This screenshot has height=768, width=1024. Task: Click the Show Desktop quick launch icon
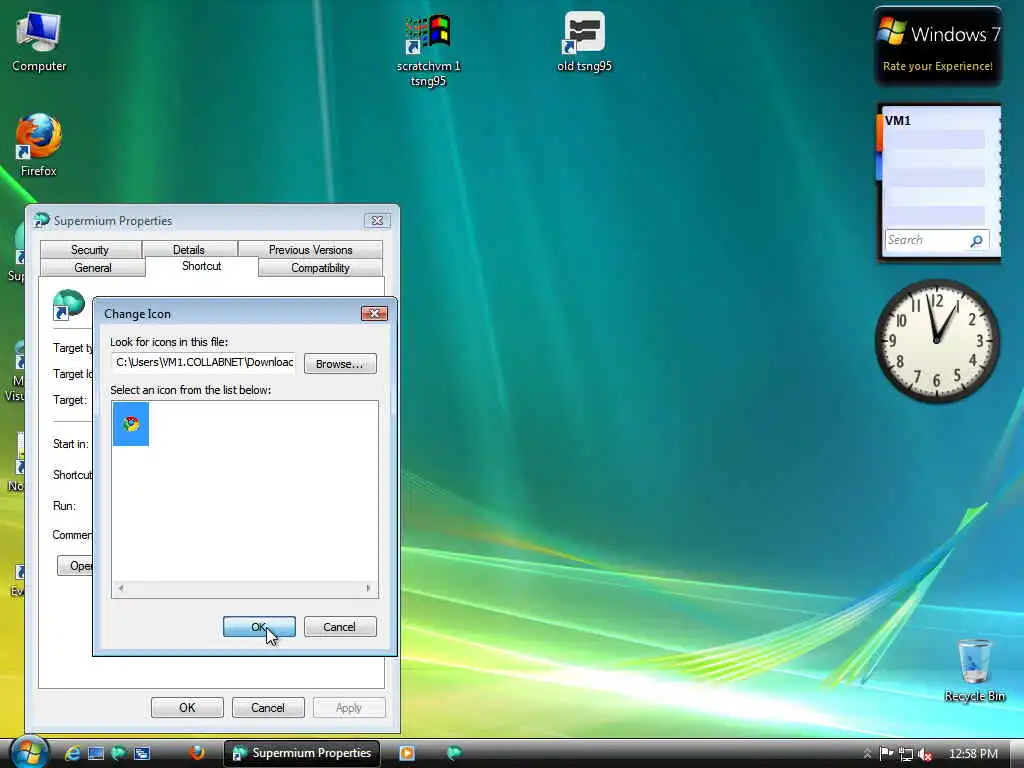tap(96, 754)
